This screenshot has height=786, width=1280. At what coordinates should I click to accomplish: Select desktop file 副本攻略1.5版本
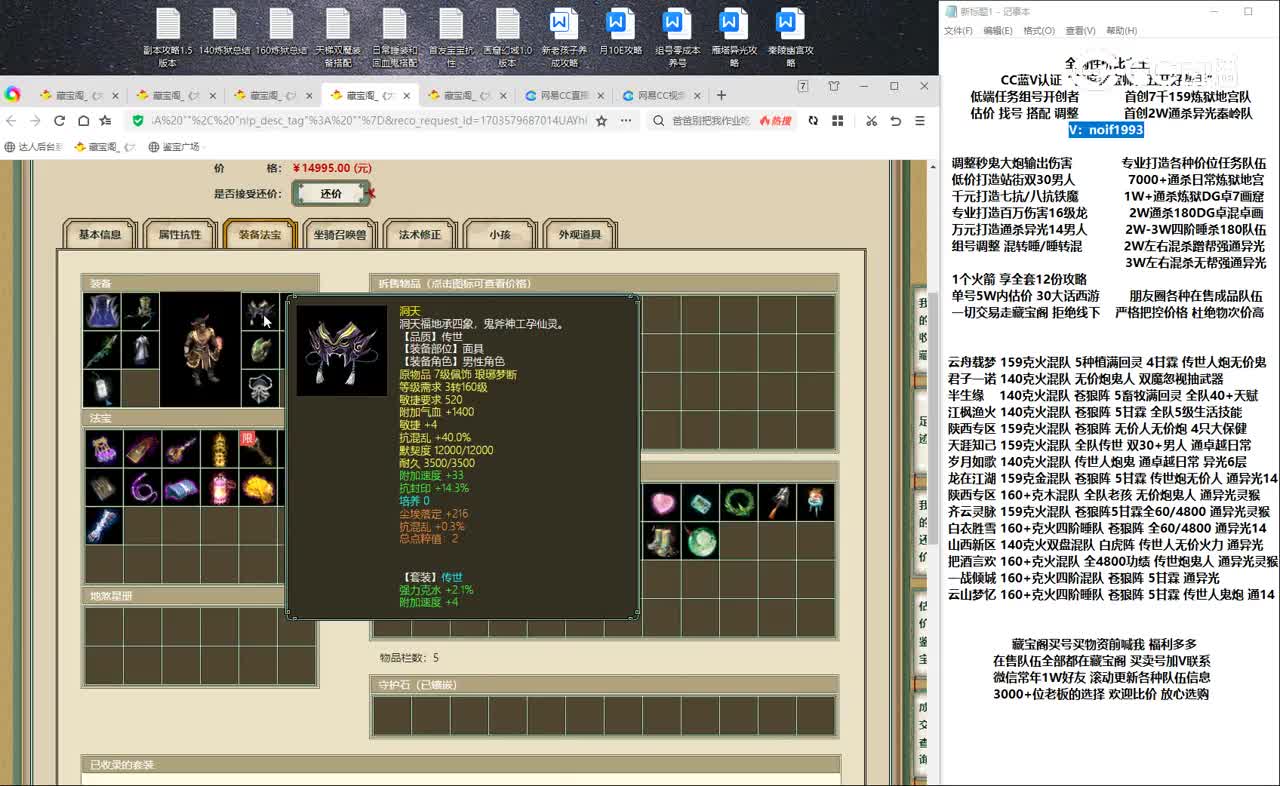click(x=168, y=38)
